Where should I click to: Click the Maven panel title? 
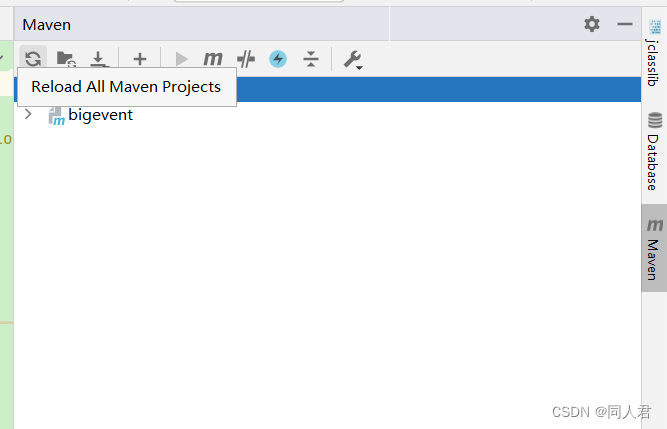pos(46,25)
